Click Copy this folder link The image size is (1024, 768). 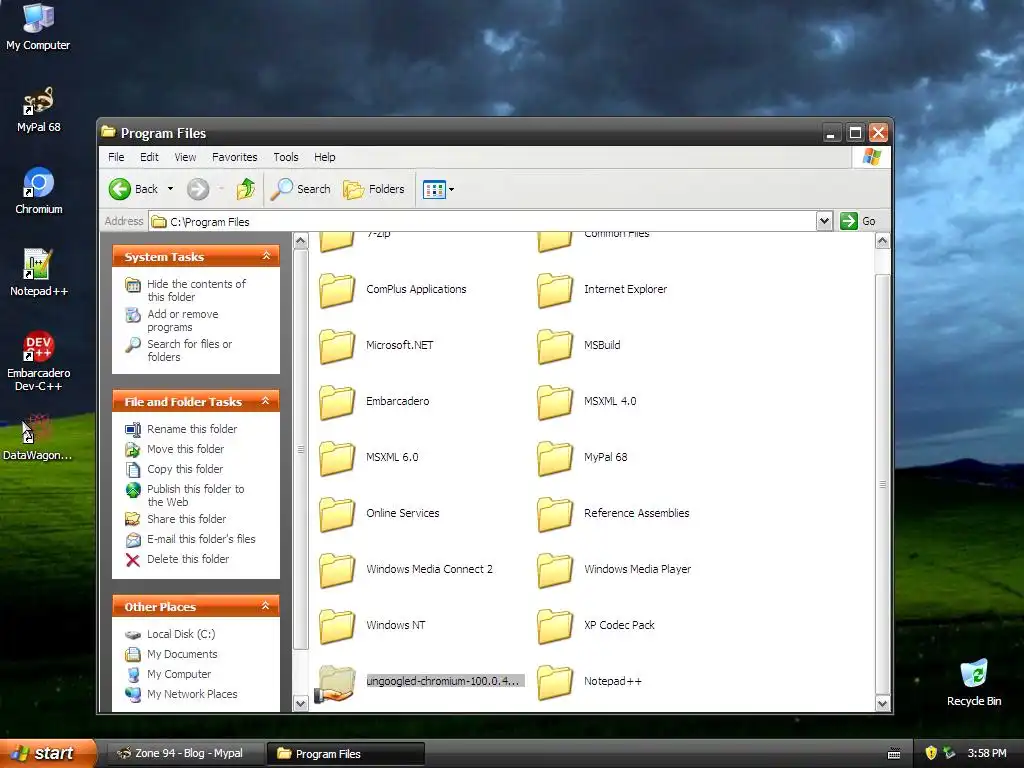point(185,470)
